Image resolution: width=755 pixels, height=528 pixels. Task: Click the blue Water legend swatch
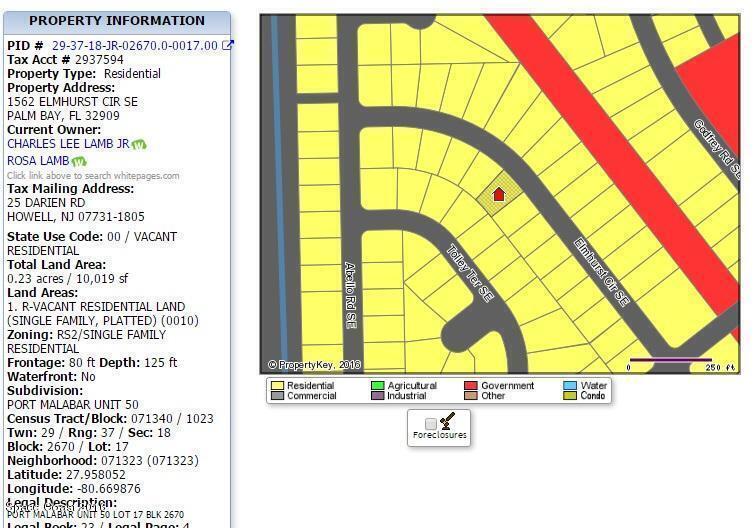(569, 386)
